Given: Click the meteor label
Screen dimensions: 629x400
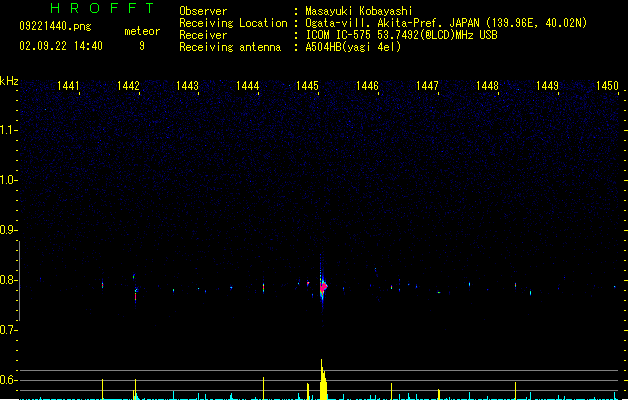Looking at the screenshot, I should point(142,31).
